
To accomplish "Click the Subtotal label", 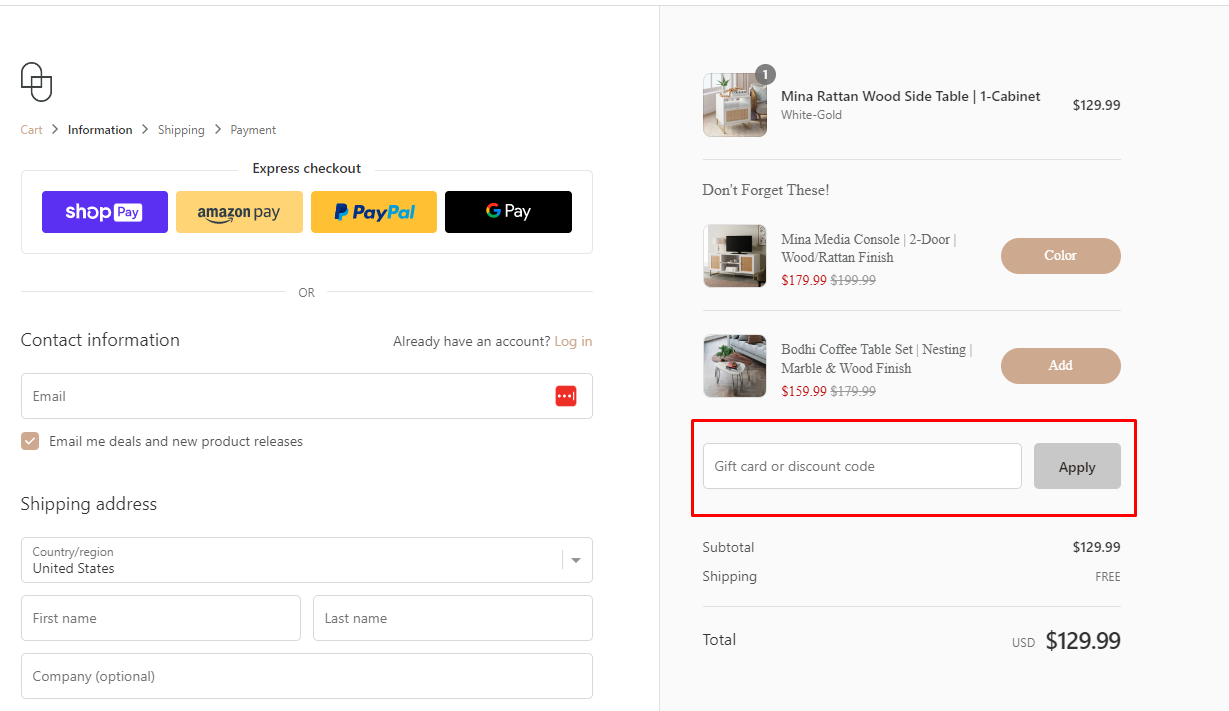I will coord(729,548).
